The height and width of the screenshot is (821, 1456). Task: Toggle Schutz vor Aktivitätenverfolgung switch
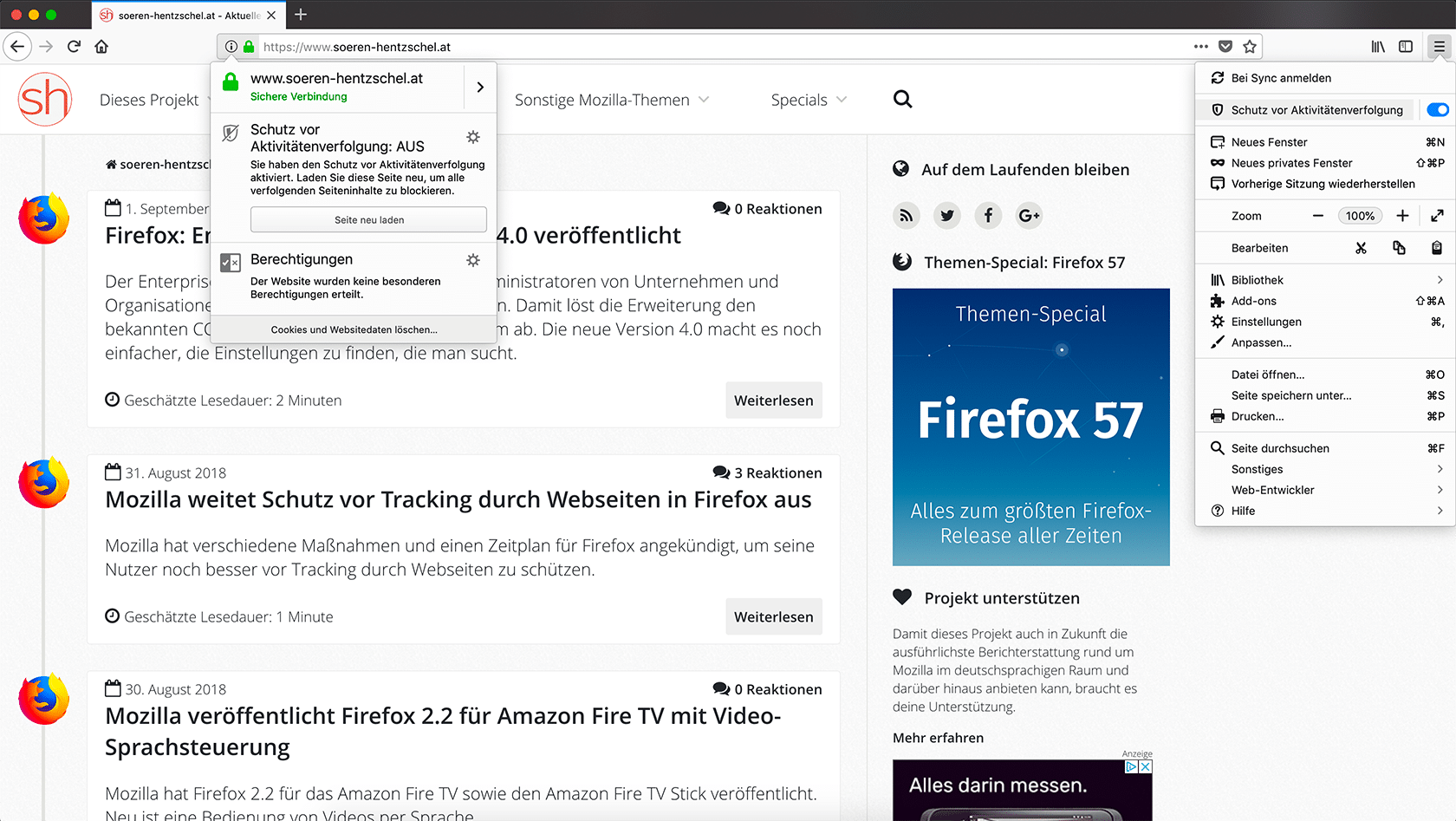1437,110
